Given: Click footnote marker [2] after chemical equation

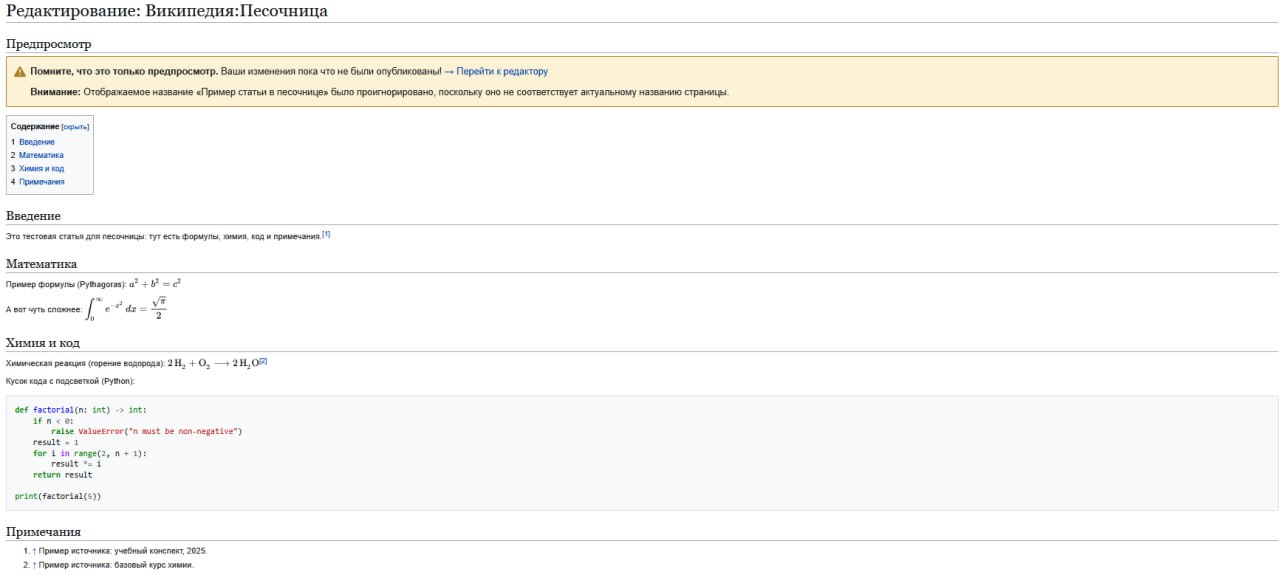Looking at the screenshot, I should click(x=263, y=361).
